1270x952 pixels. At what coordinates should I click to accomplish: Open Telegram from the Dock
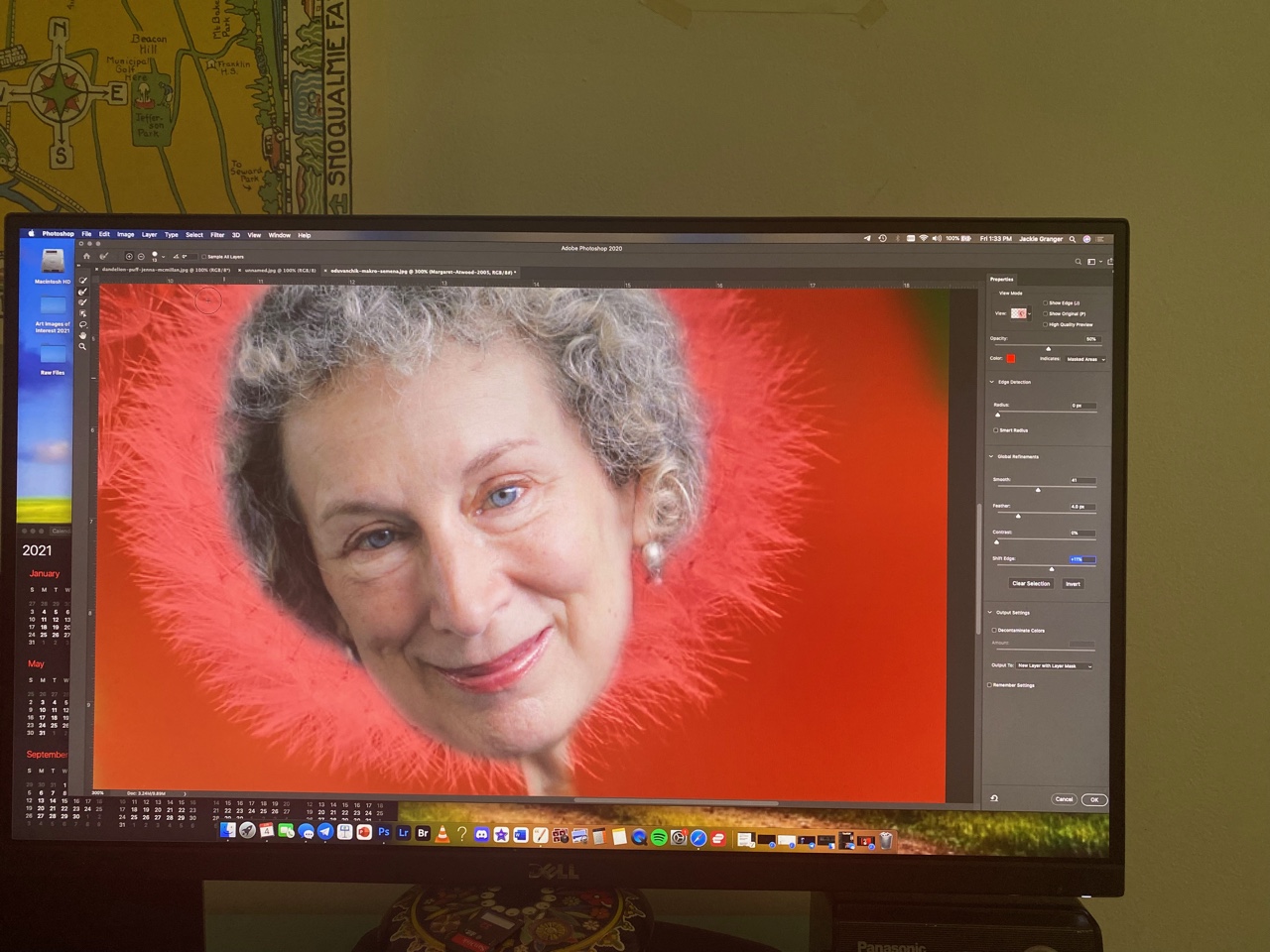[325, 832]
